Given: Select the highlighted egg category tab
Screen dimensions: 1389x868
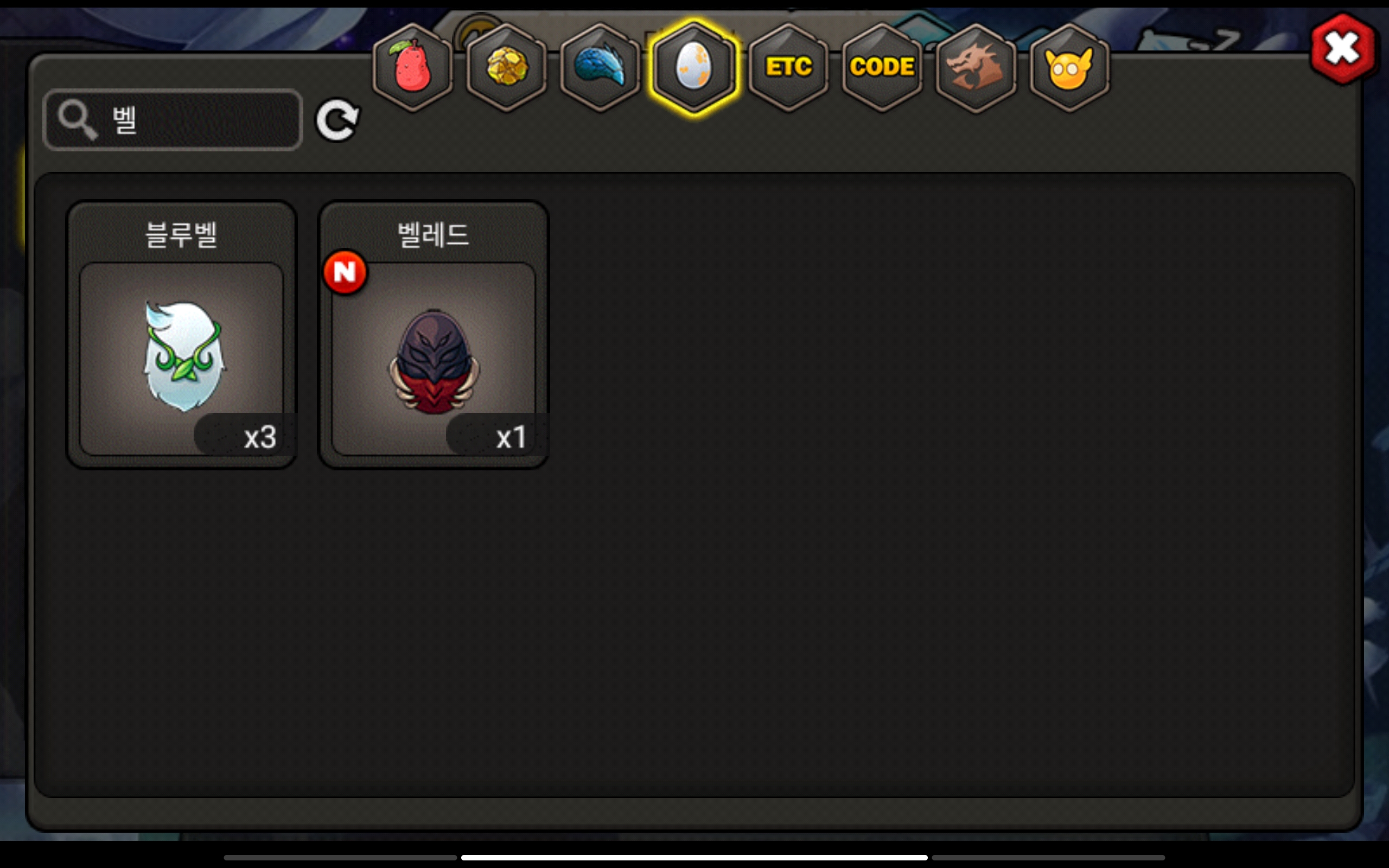Looking at the screenshot, I should 694,67.
